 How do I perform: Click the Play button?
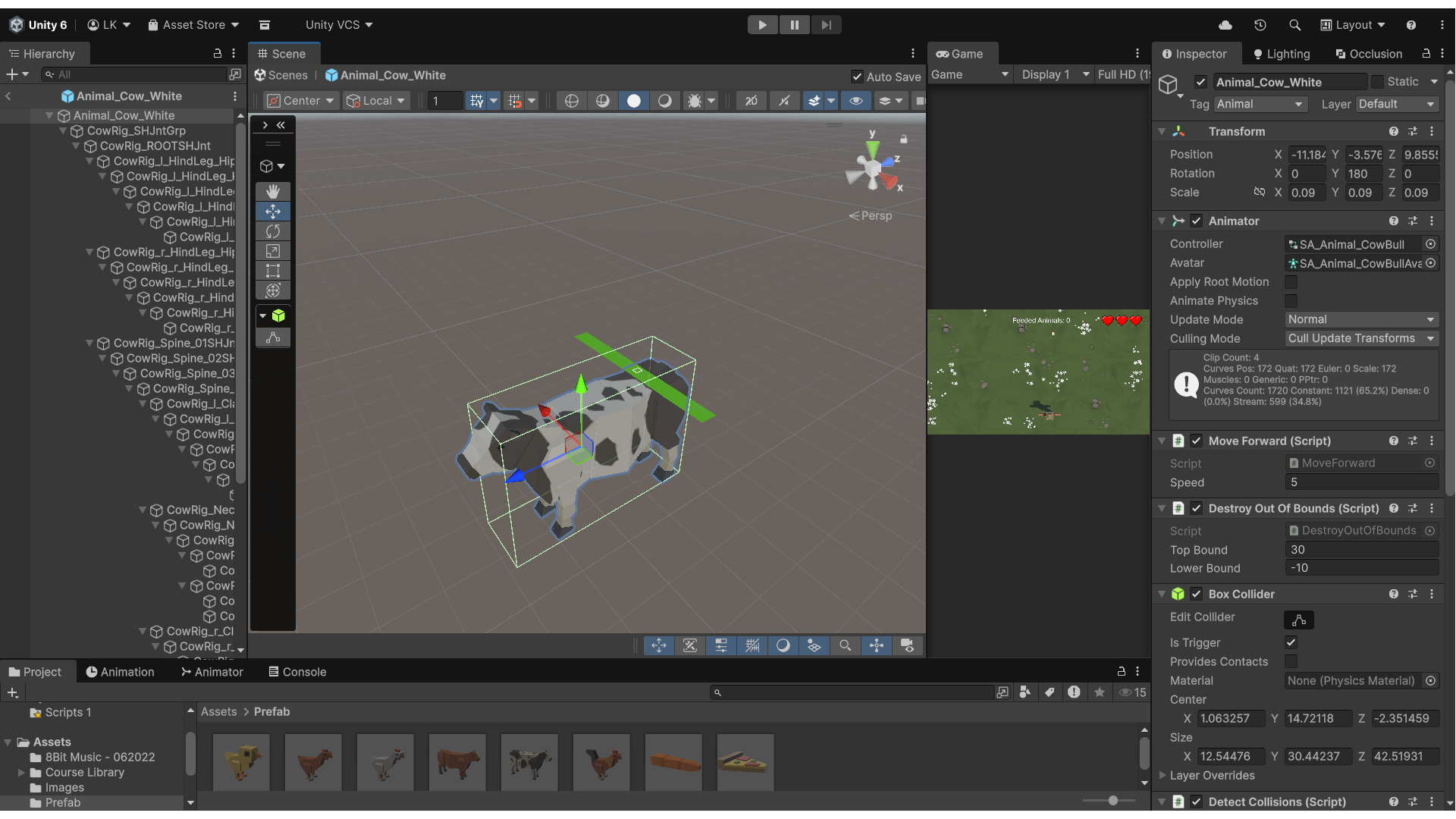click(x=762, y=25)
